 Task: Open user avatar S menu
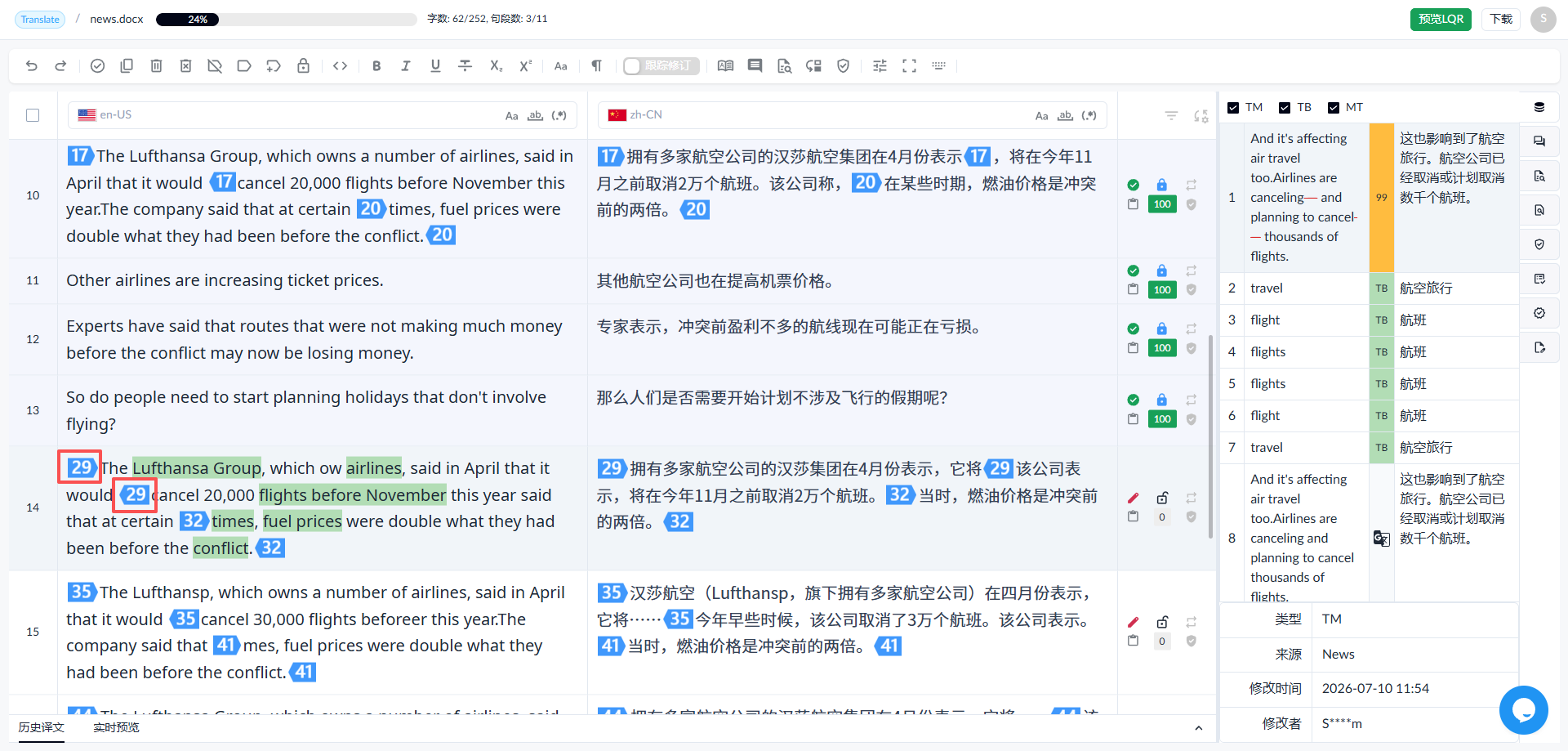click(x=1543, y=19)
